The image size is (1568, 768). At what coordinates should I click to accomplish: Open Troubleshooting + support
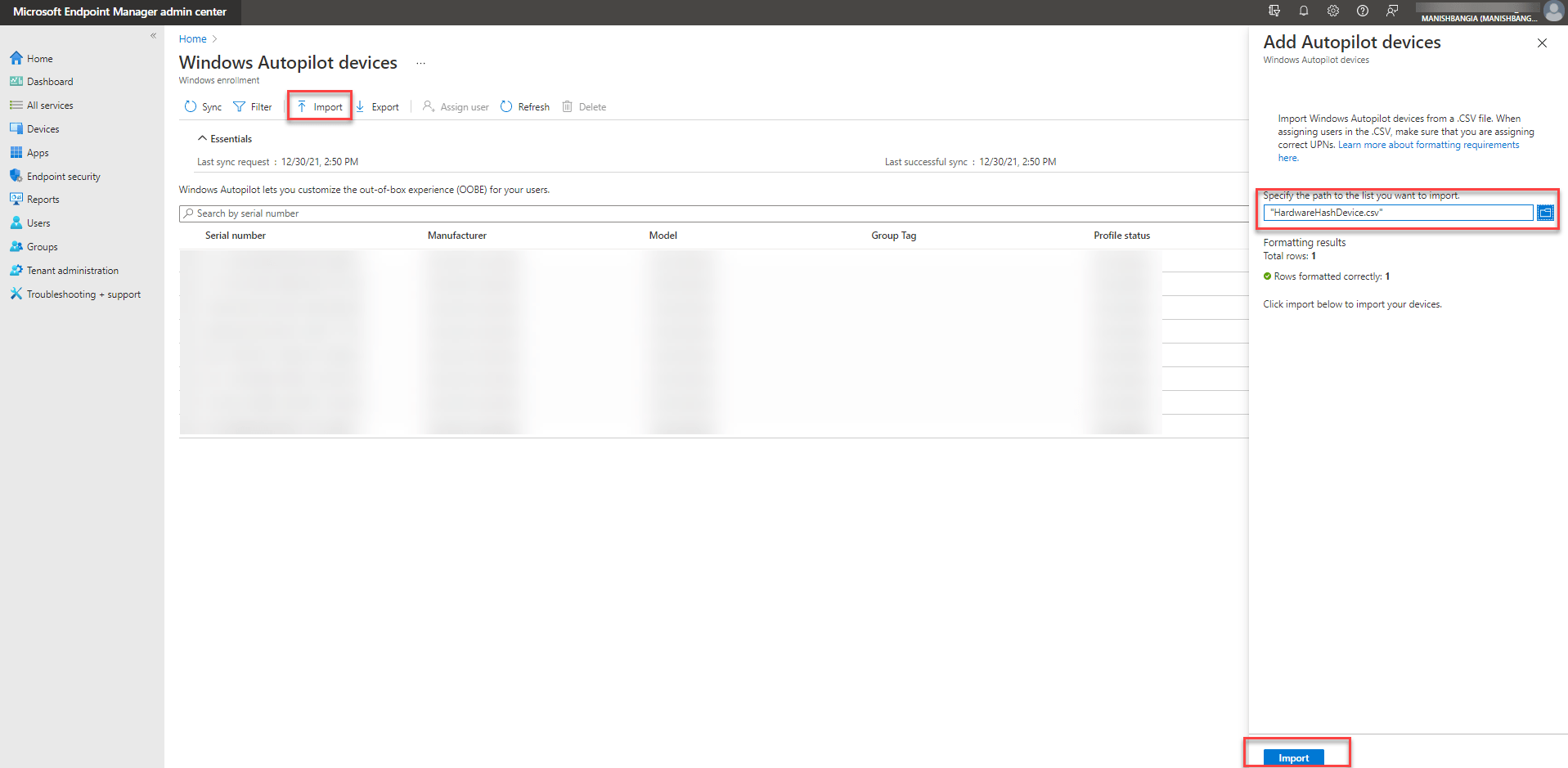pyautogui.click(x=83, y=294)
